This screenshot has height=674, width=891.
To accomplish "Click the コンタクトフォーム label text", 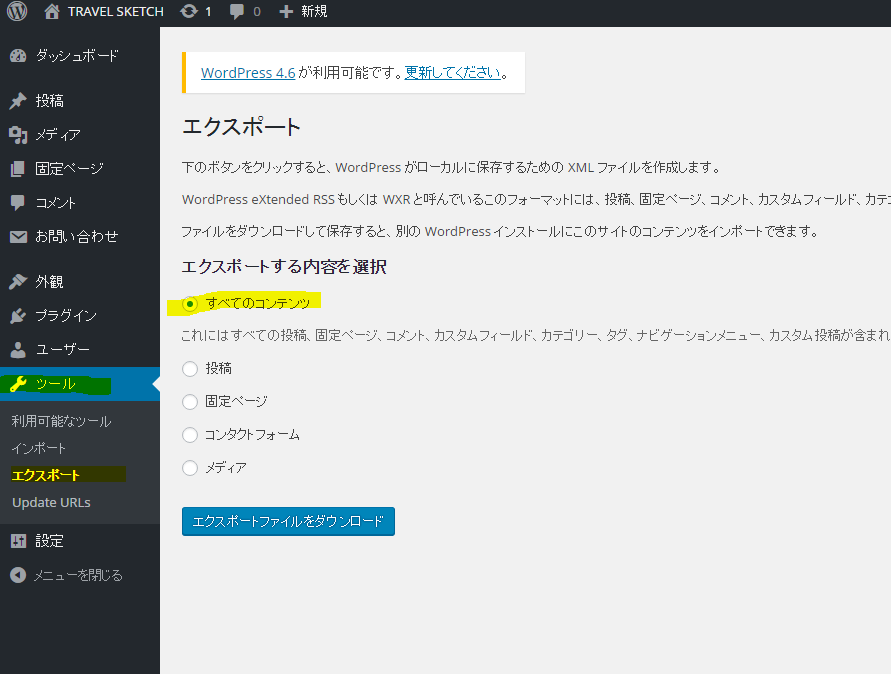I will click(x=252, y=435).
